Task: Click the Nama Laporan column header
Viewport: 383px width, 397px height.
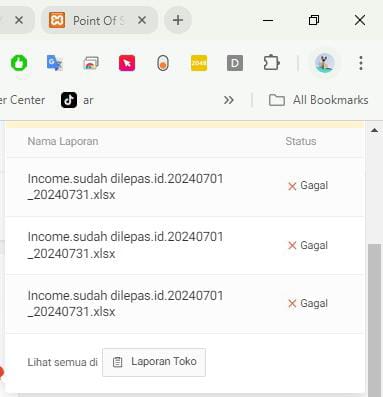Action: click(x=63, y=141)
